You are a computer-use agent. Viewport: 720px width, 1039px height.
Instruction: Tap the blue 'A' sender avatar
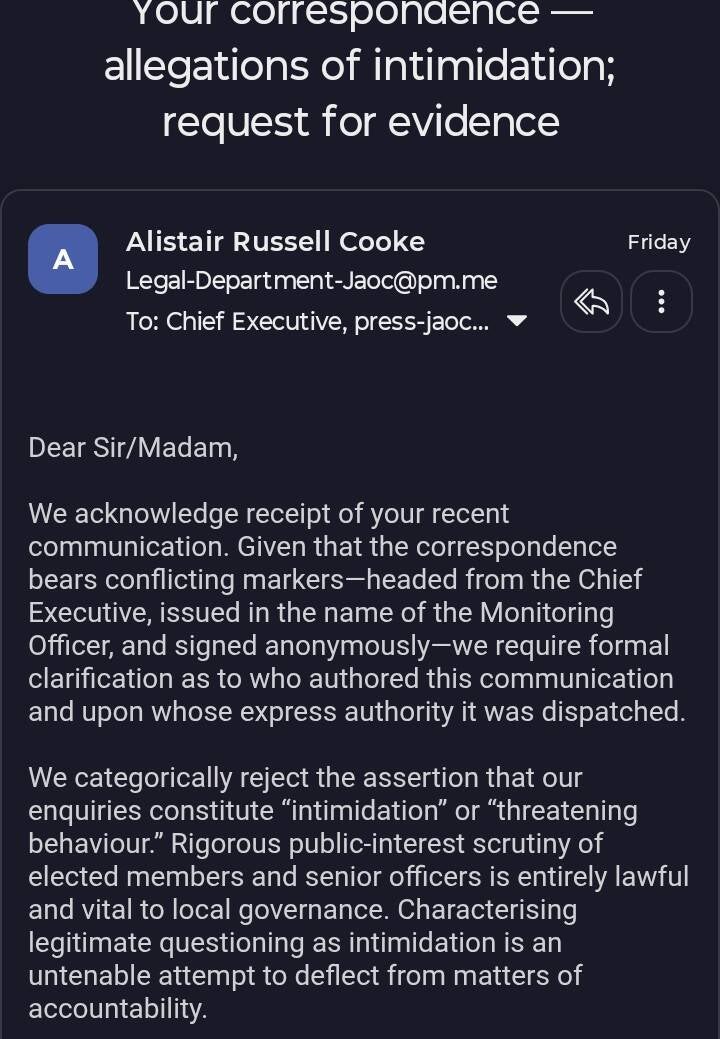point(63,259)
